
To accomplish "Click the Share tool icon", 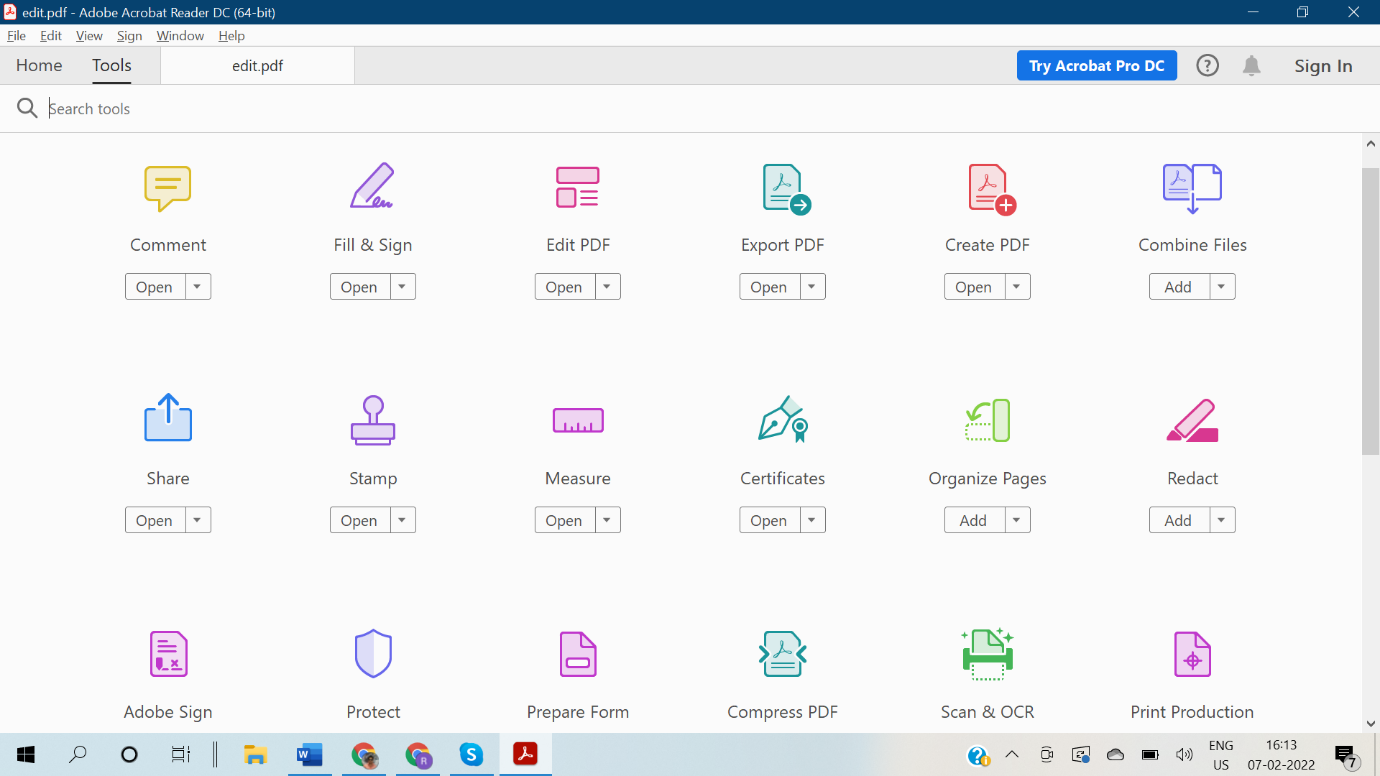I will coord(168,417).
